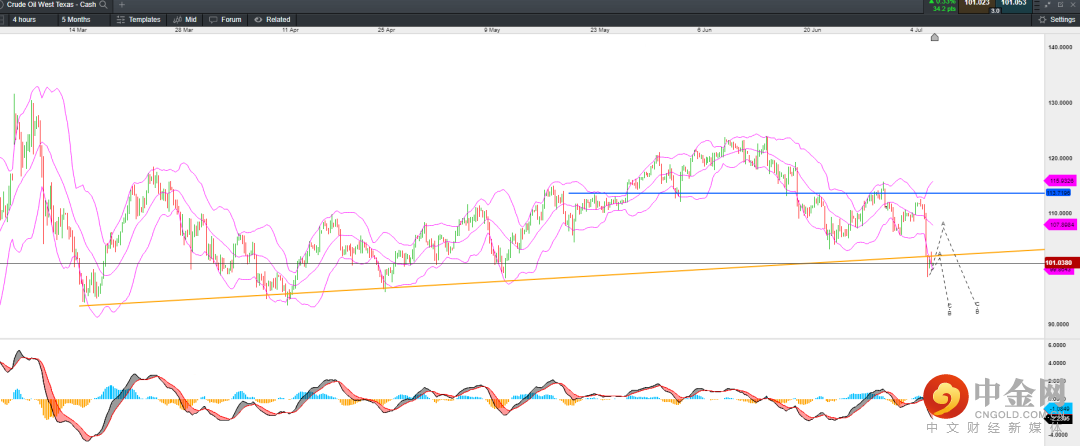Image resolution: width=1080 pixels, height=446 pixels.
Task: Click the pop-out window icon
Action: (x=1060, y=4)
